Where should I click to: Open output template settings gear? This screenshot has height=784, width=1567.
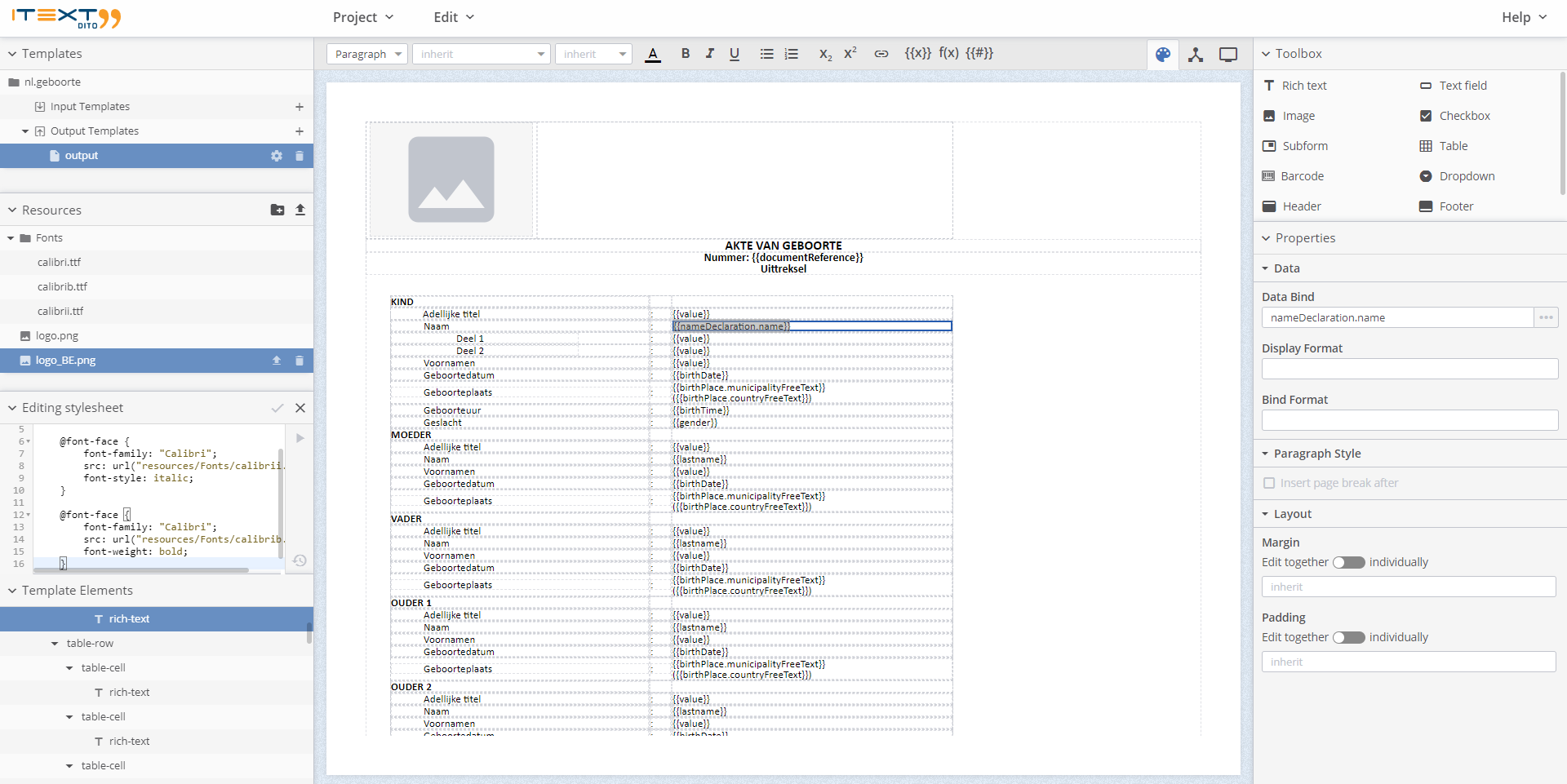[276, 156]
